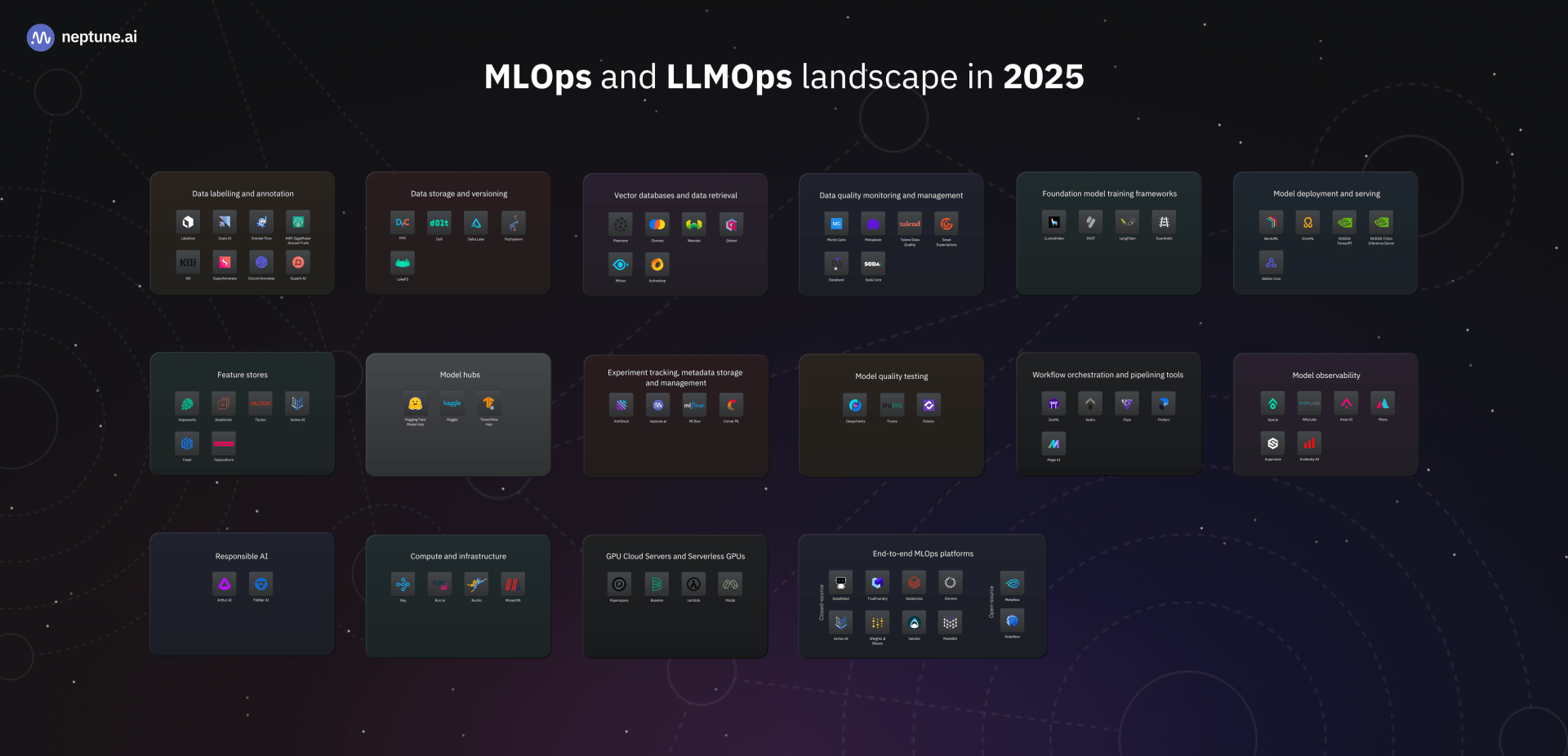Viewport: 1568px width, 756px height.
Task: Select the Fiddler AI icon under Responsible AI
Action: 261,583
